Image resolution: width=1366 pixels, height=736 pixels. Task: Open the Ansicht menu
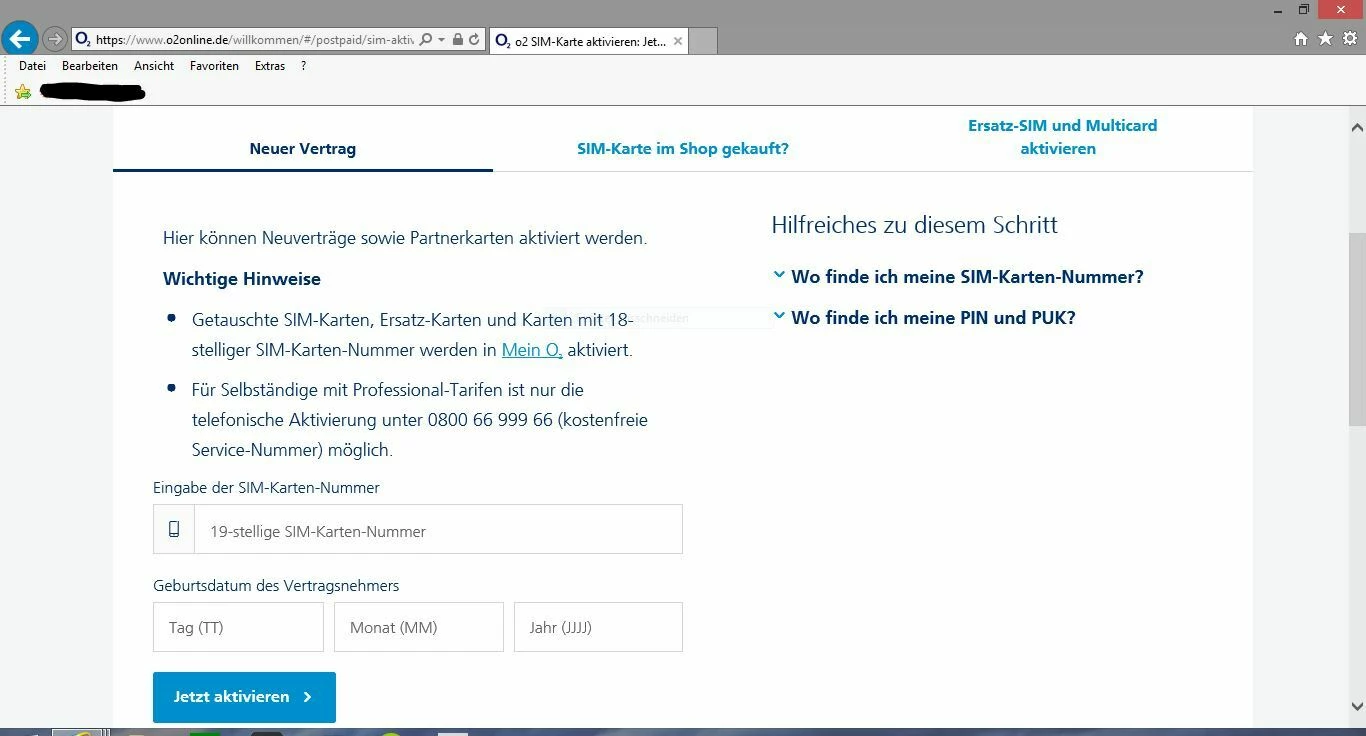point(154,66)
